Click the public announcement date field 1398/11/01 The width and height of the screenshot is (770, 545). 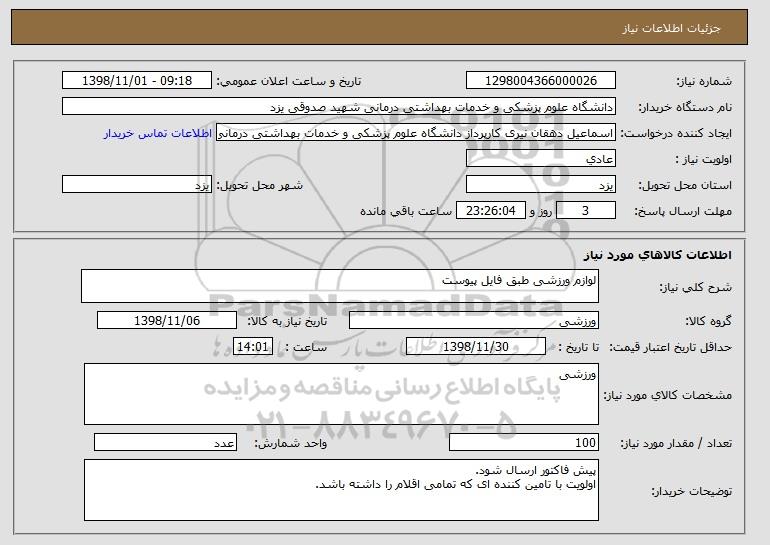coord(137,81)
